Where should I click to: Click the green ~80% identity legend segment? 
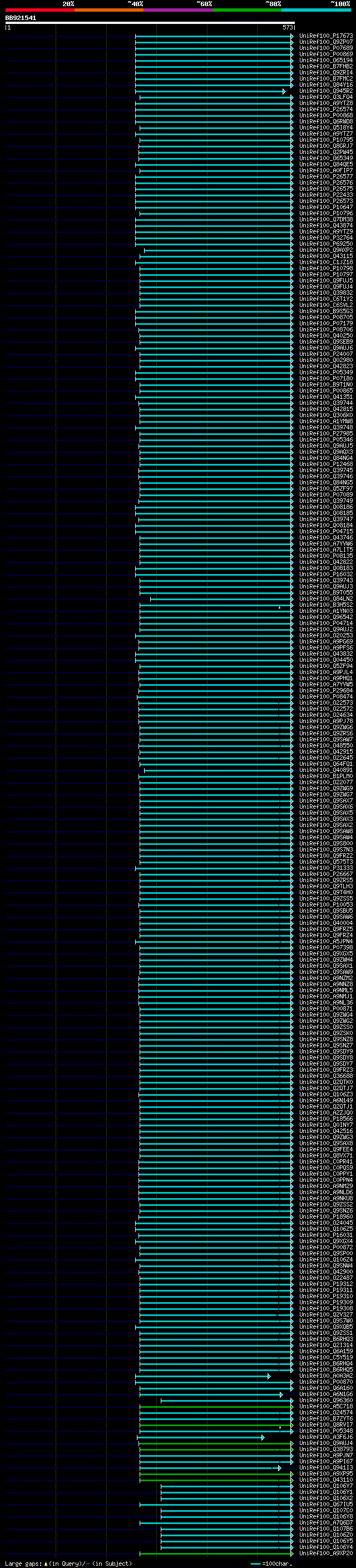click(246, 10)
